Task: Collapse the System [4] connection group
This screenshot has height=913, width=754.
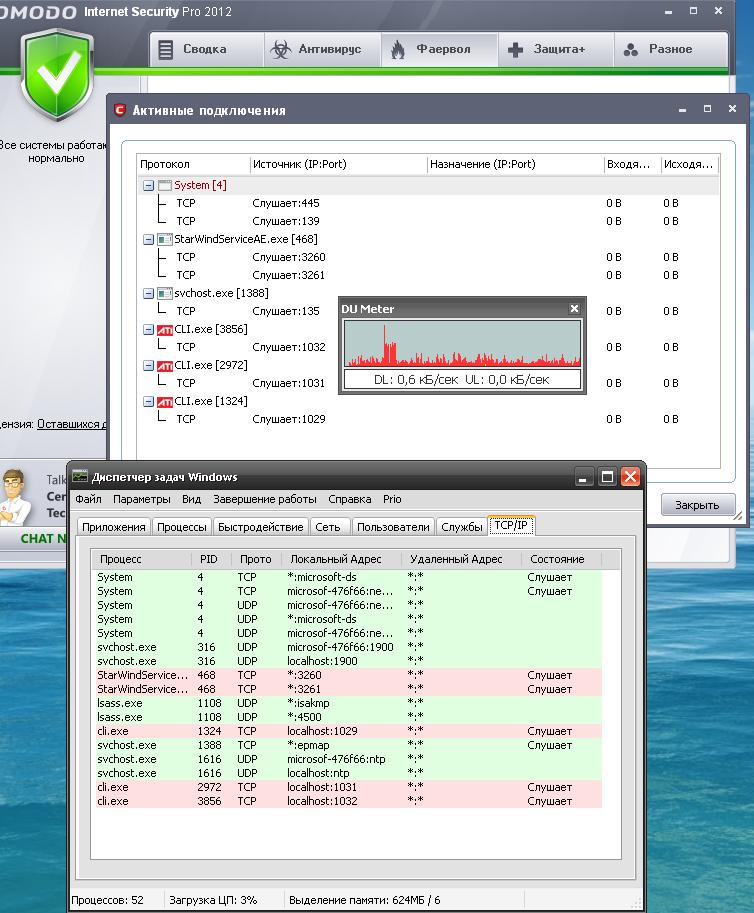Action: point(148,186)
